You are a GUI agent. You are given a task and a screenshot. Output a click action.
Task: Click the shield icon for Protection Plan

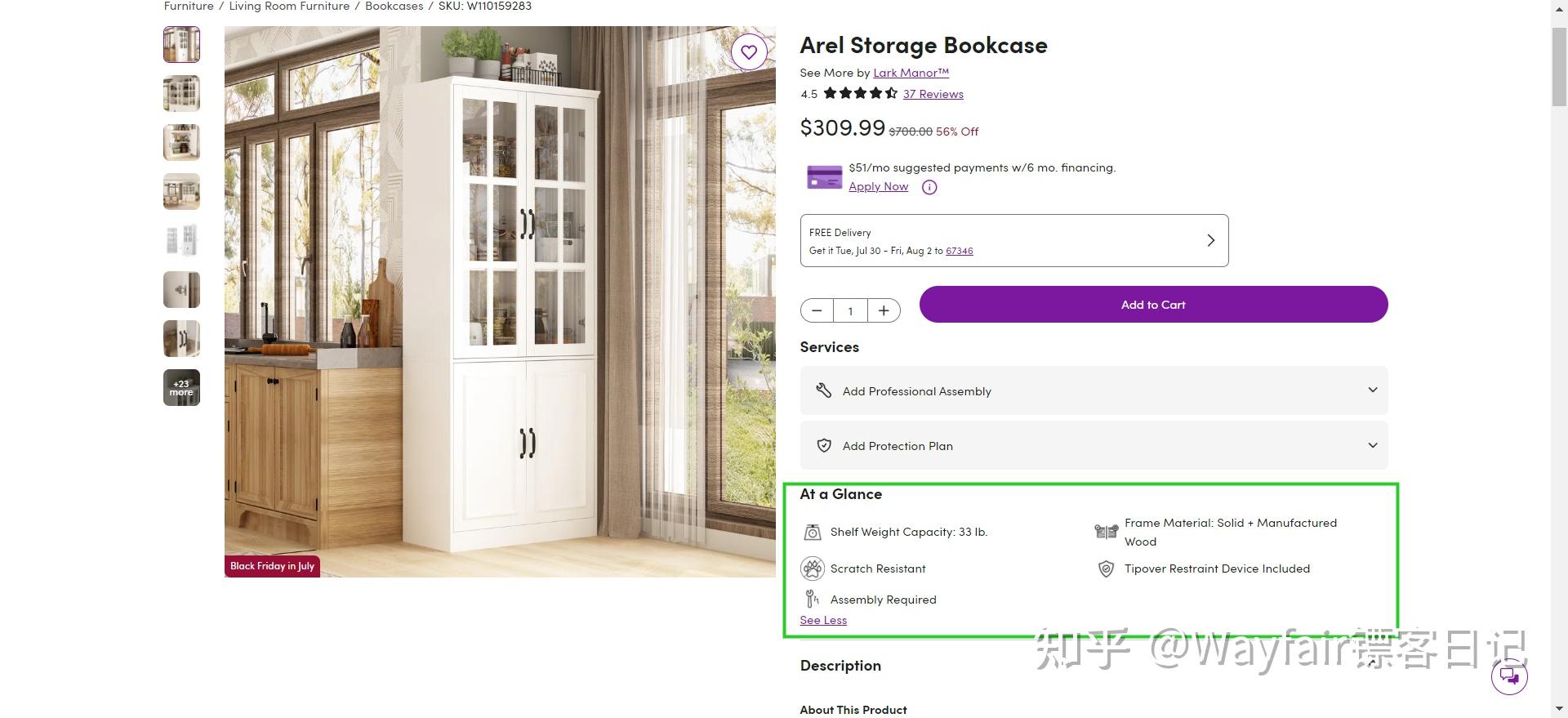pyautogui.click(x=825, y=445)
